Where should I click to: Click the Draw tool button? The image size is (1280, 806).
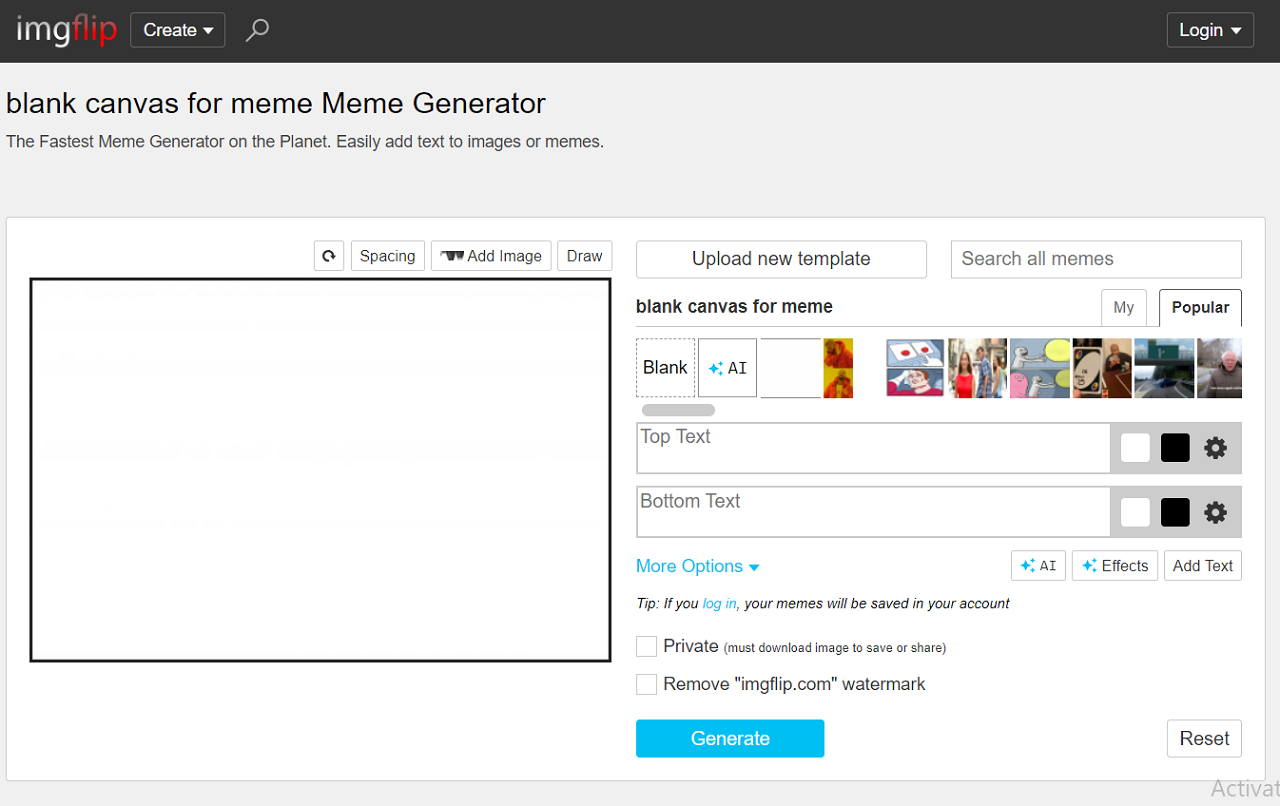(584, 255)
